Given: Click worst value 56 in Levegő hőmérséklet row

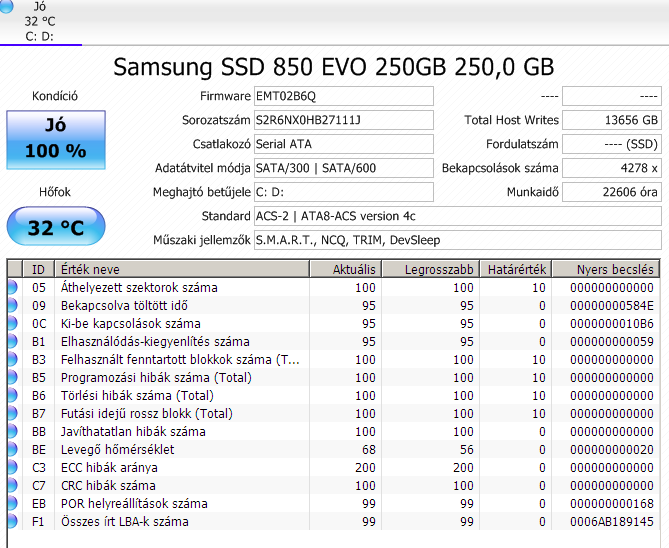Looking at the screenshot, I should [x=467, y=449].
